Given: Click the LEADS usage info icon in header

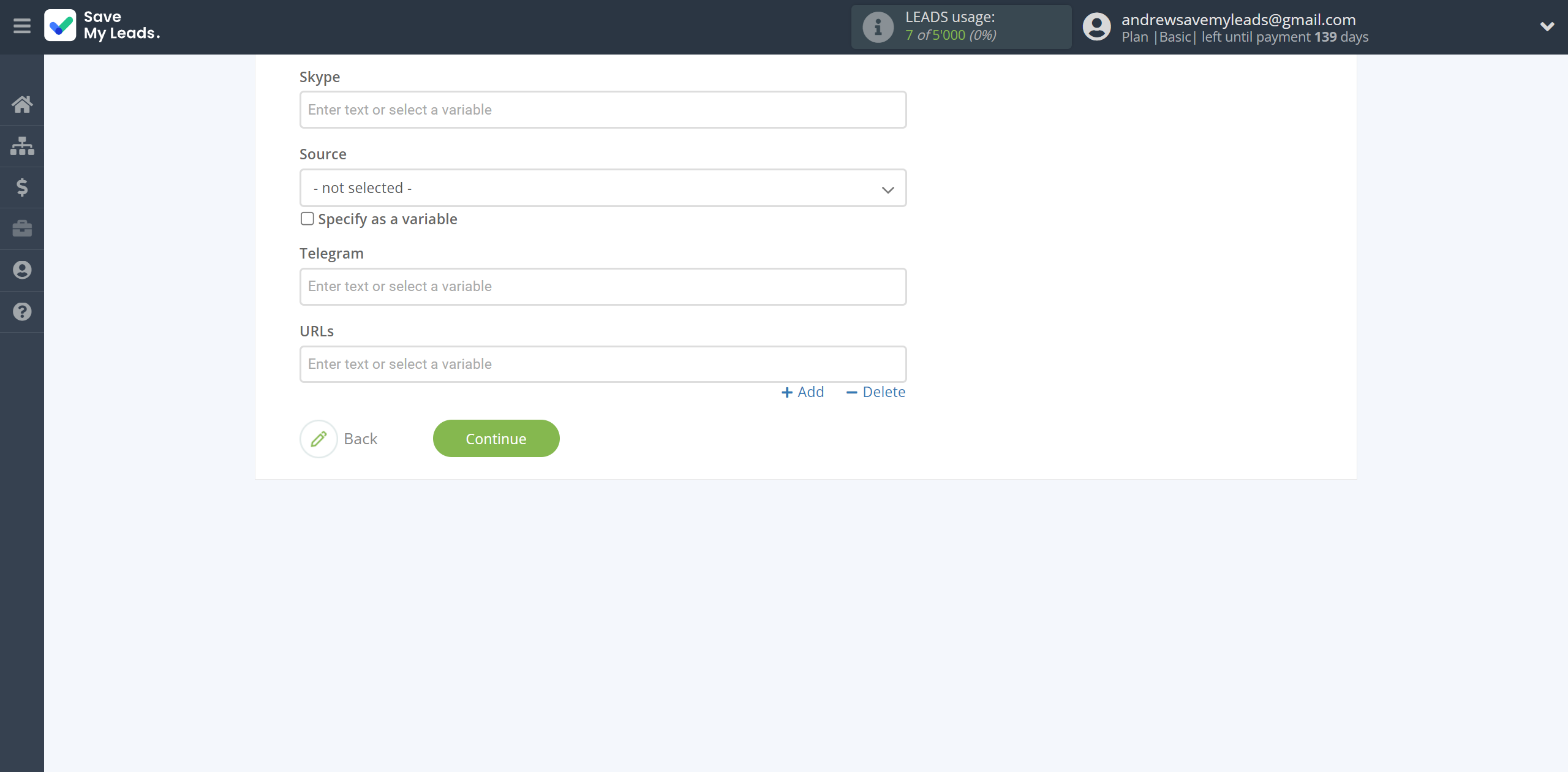Looking at the screenshot, I should click(876, 27).
